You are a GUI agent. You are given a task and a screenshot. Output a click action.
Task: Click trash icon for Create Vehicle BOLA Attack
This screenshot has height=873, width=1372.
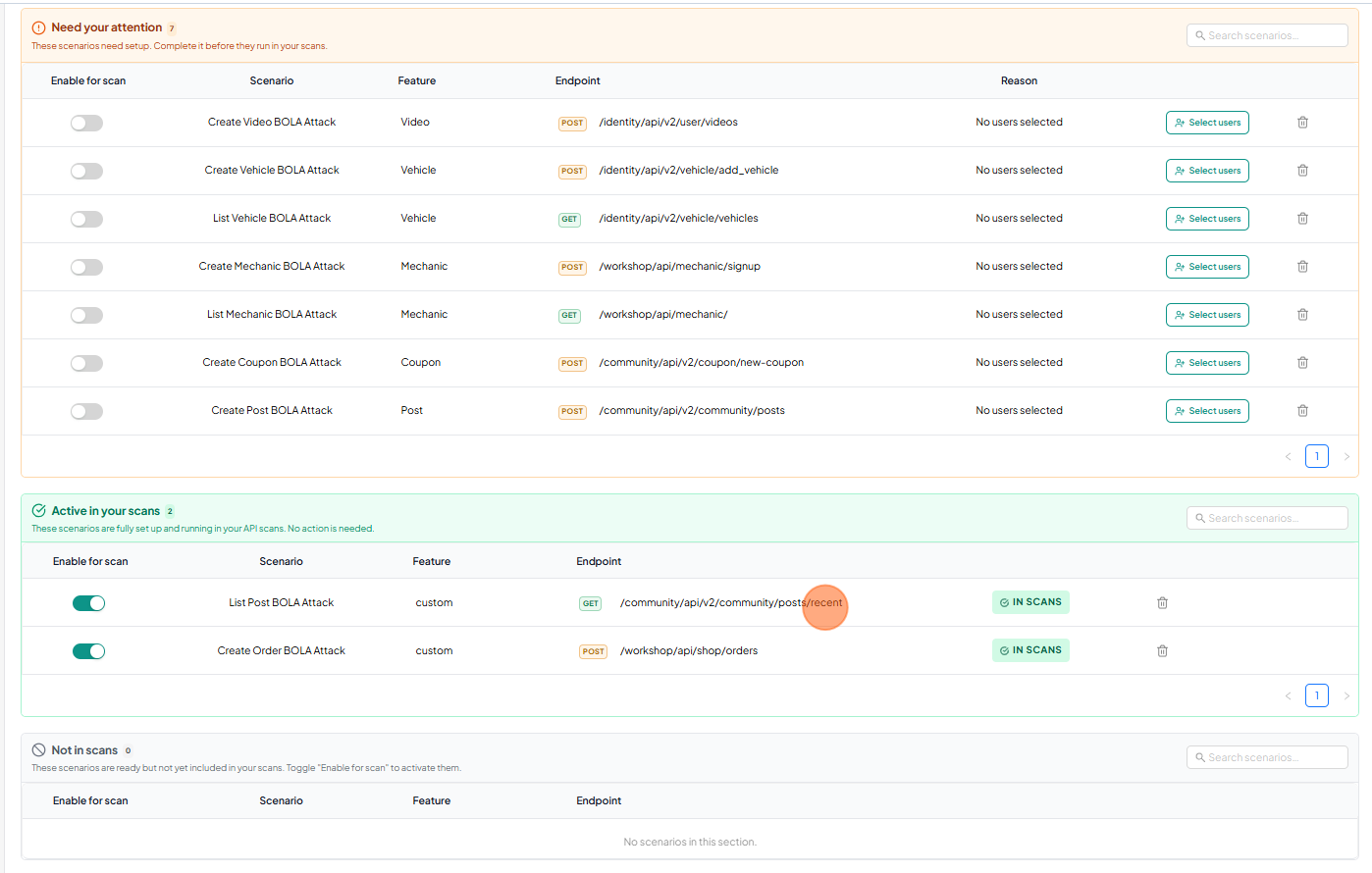1302,171
